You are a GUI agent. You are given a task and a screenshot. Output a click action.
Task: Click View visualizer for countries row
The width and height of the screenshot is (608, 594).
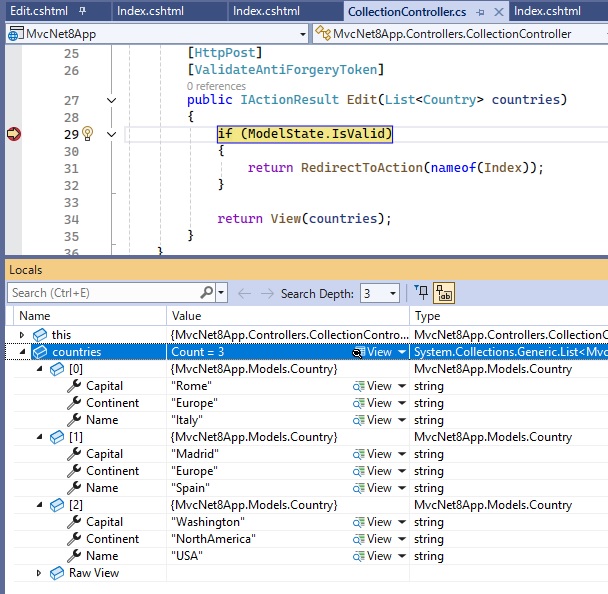[373, 352]
